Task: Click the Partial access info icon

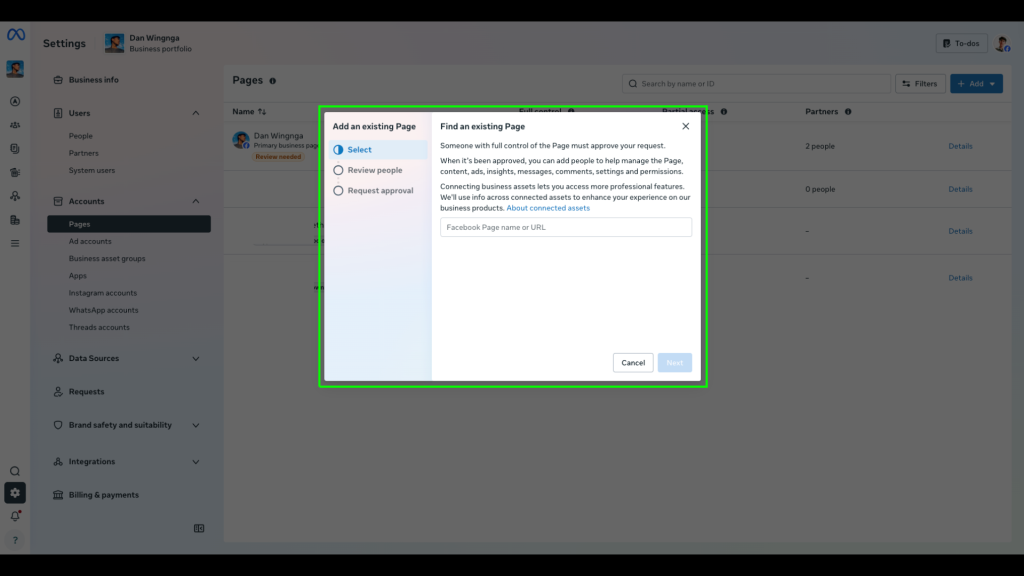Action: click(724, 112)
